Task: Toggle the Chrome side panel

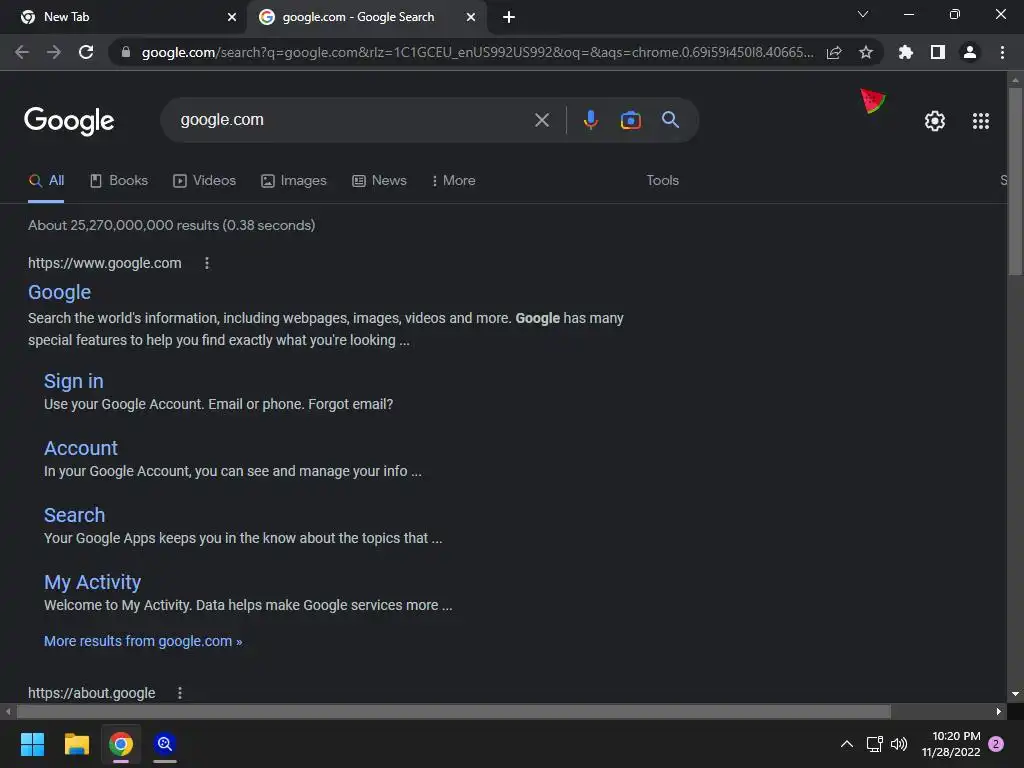Action: 938,52
